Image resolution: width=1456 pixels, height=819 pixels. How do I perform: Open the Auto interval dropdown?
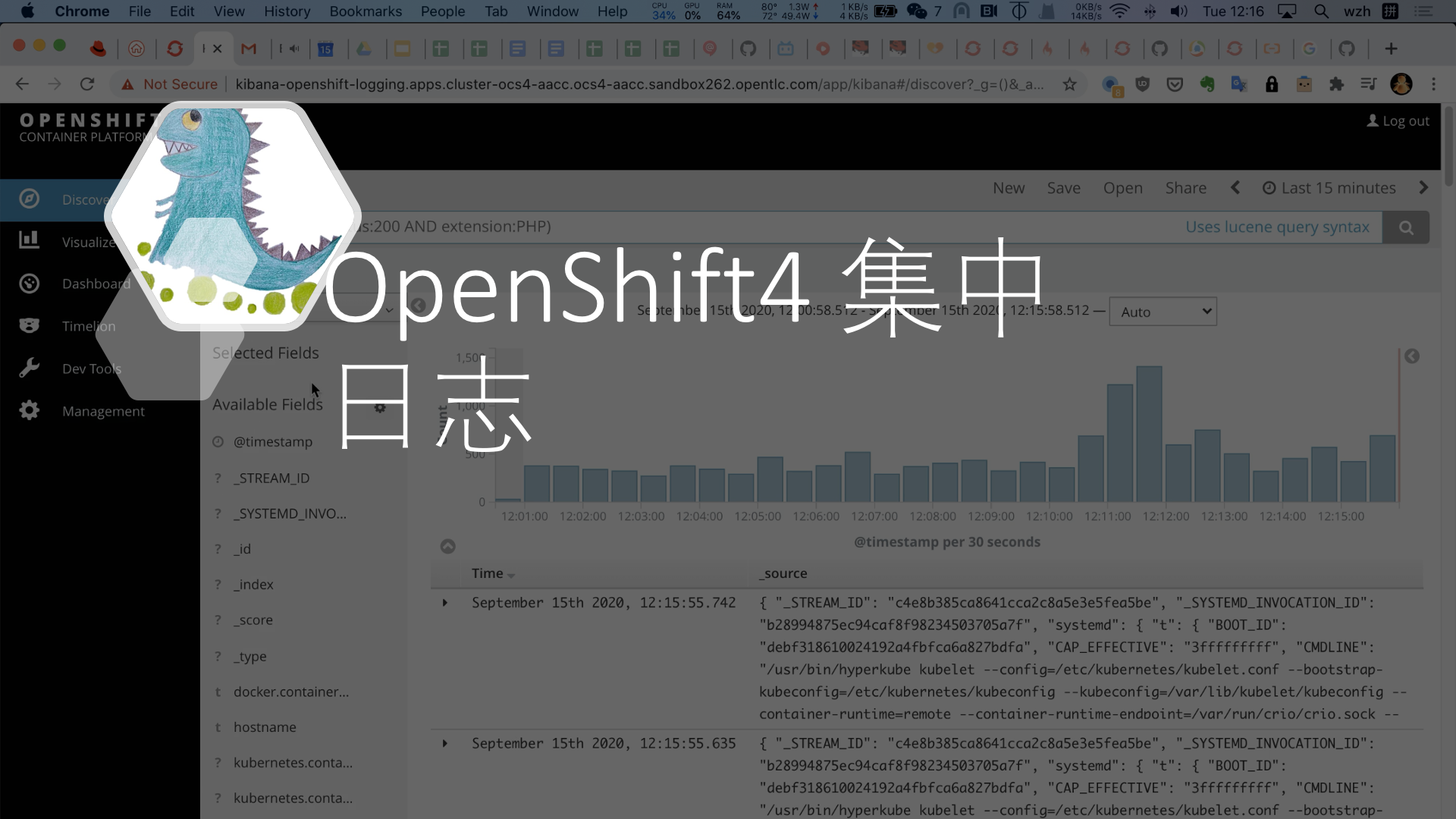[x=1163, y=312]
